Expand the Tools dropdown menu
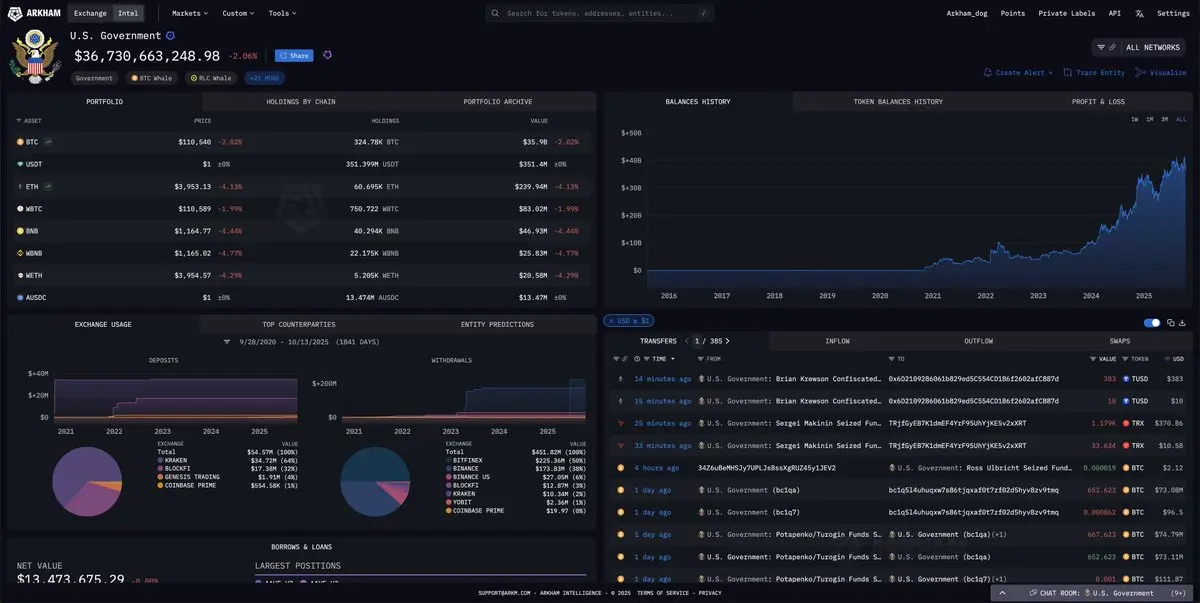This screenshot has width=1200, height=603. (x=282, y=14)
